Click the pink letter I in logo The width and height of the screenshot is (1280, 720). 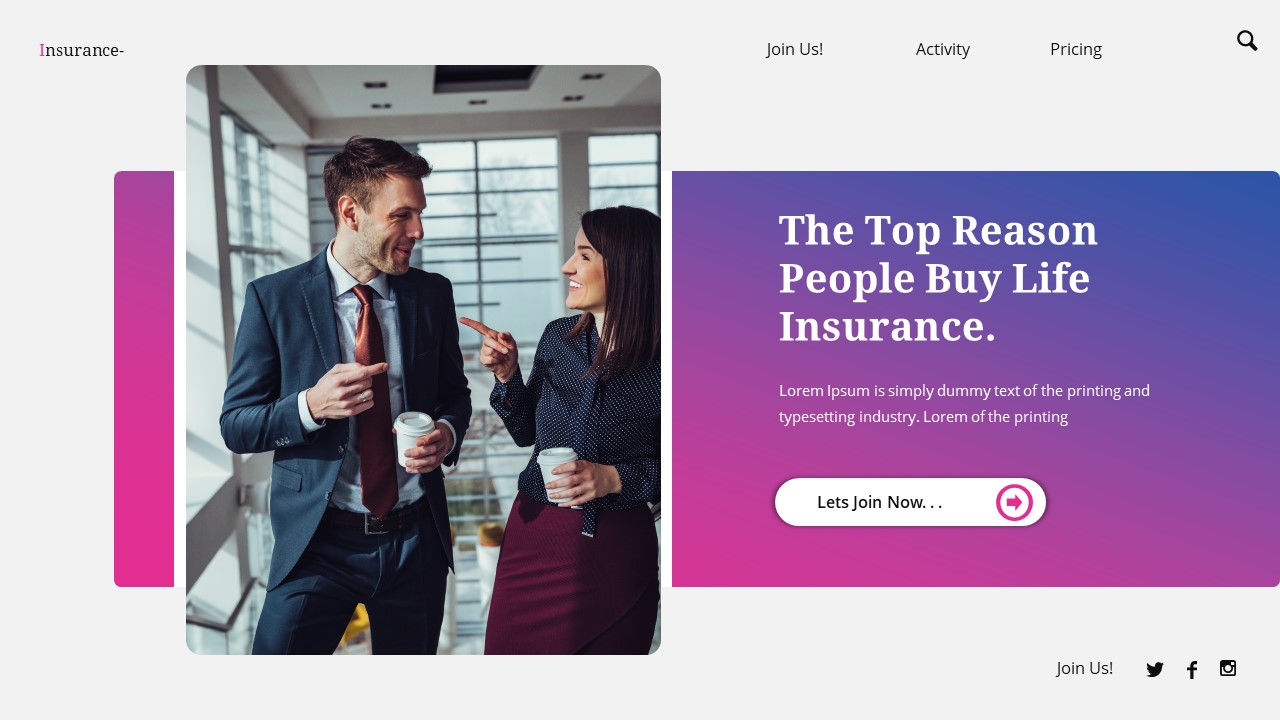click(x=42, y=50)
